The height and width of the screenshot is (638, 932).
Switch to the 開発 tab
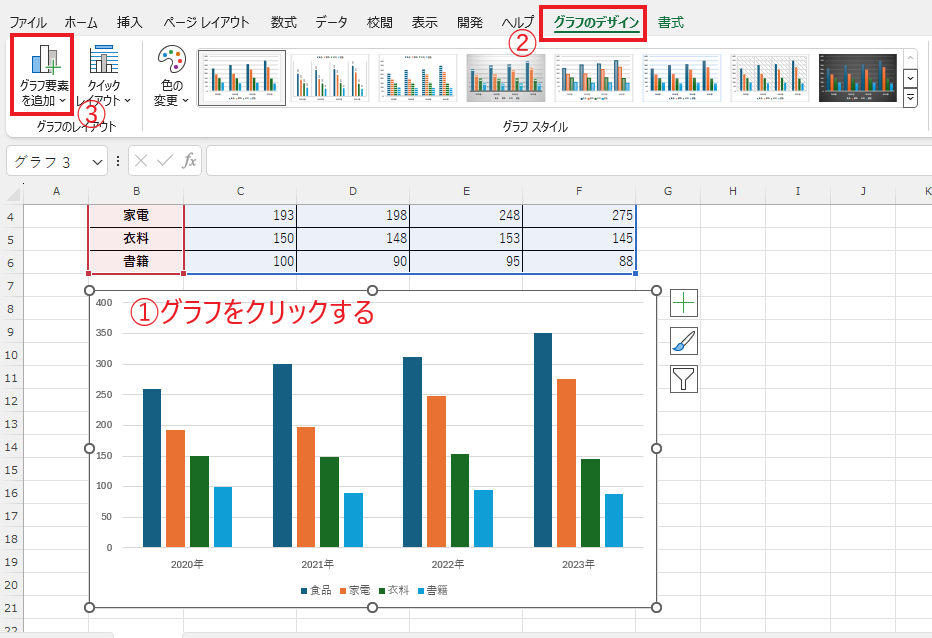click(470, 23)
